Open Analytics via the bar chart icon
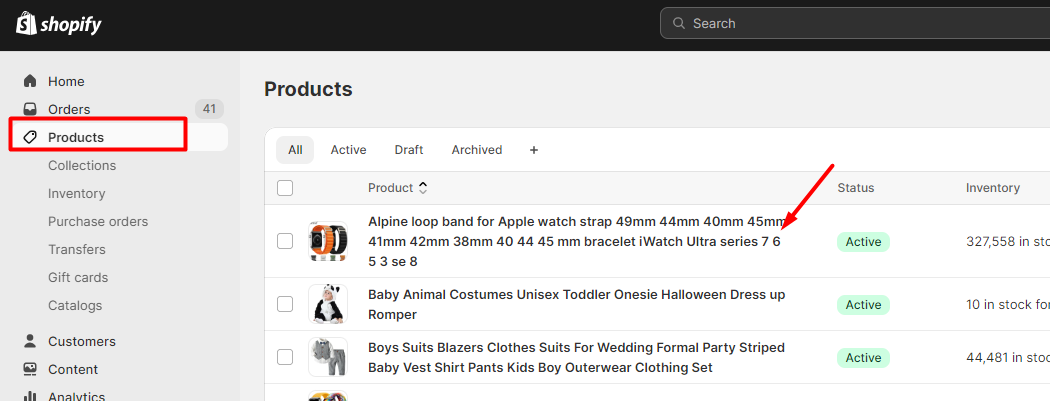The image size is (1050, 401). (x=29, y=396)
